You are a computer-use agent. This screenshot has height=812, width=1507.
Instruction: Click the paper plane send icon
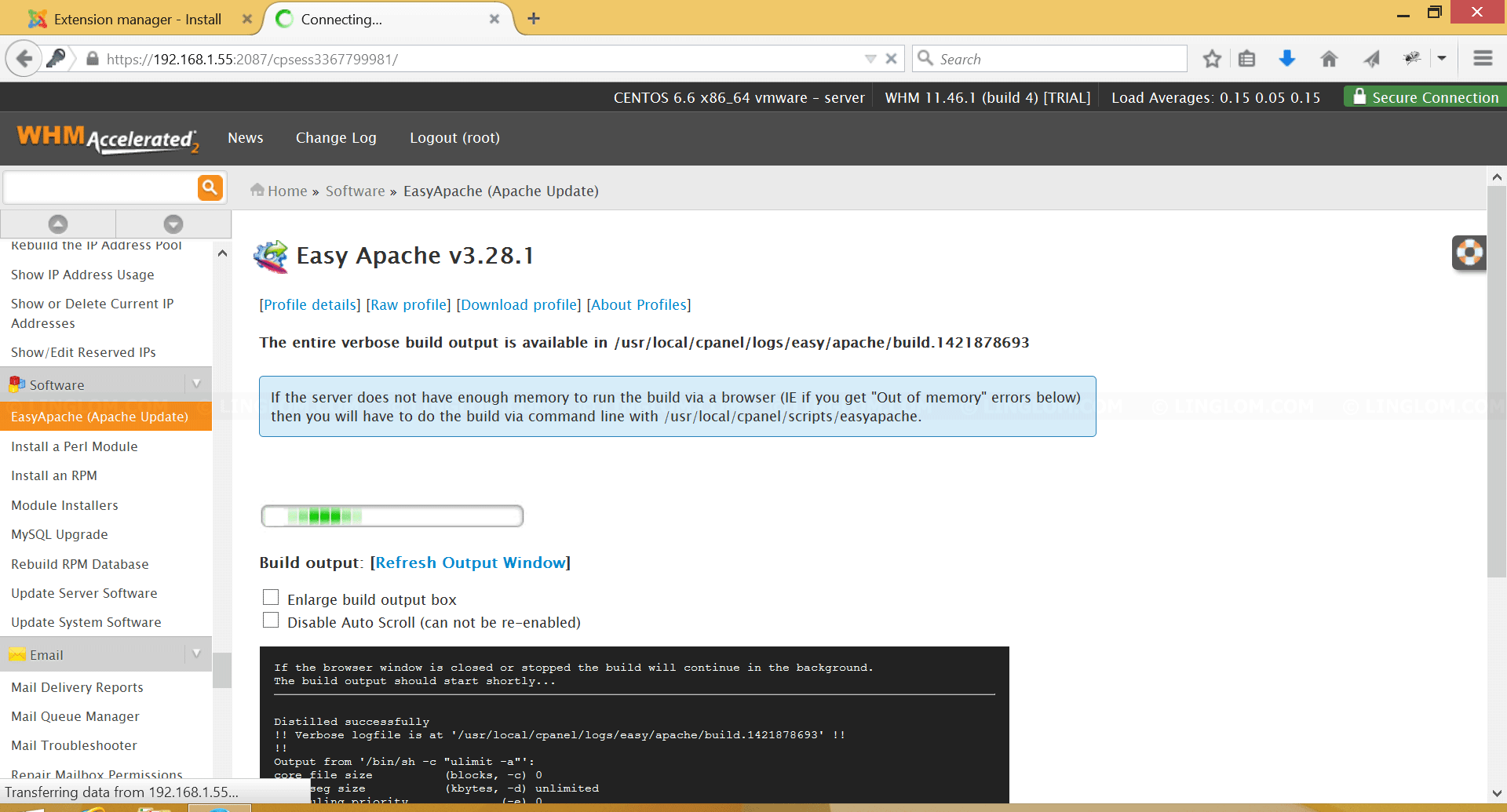pyautogui.click(x=1371, y=59)
